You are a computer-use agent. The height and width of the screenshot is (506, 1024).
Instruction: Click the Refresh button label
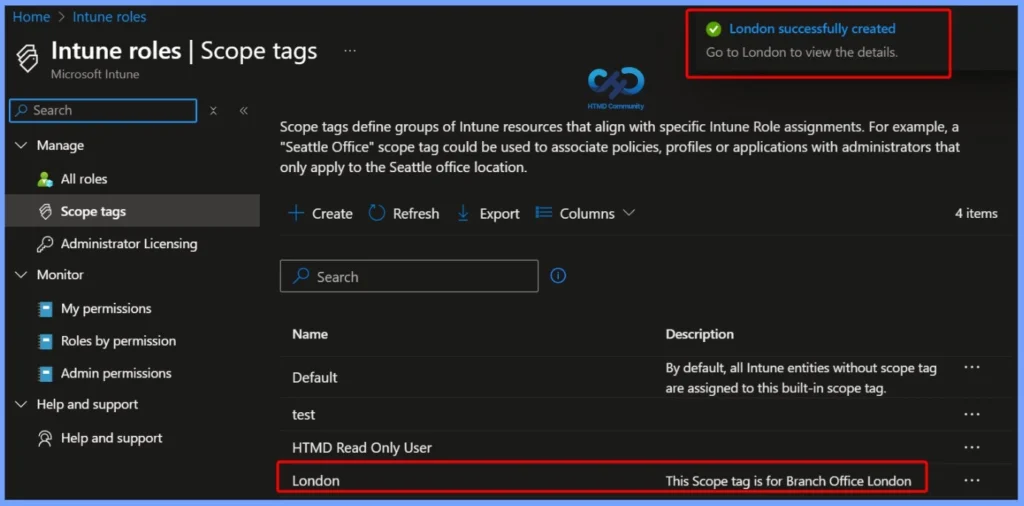[416, 213]
